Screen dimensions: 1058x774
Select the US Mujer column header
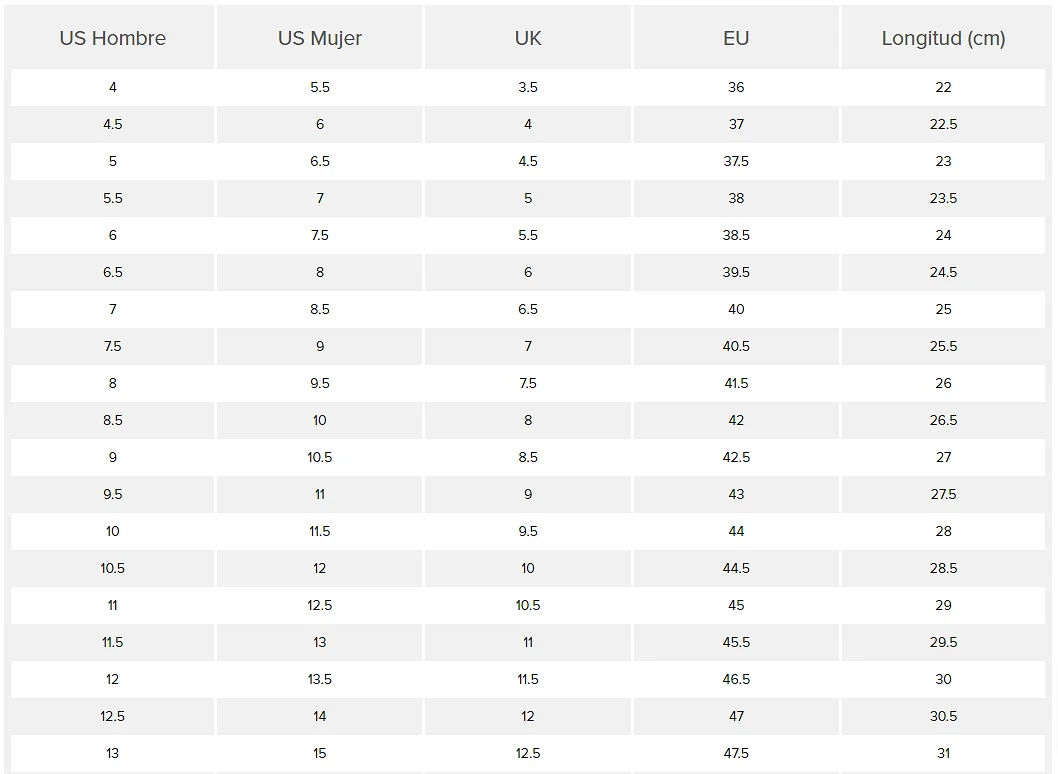point(320,38)
